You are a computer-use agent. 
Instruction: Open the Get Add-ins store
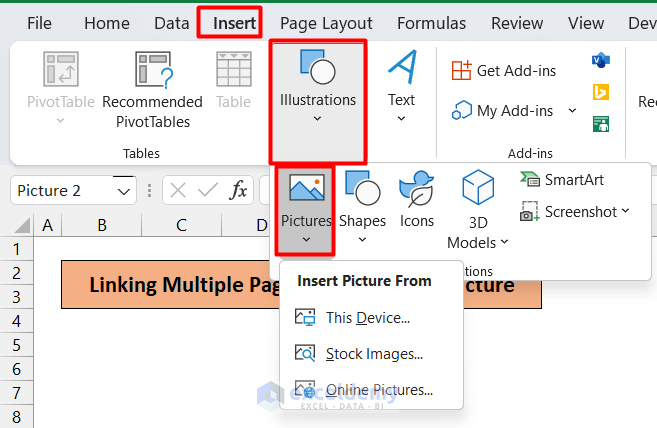pyautogui.click(x=504, y=70)
